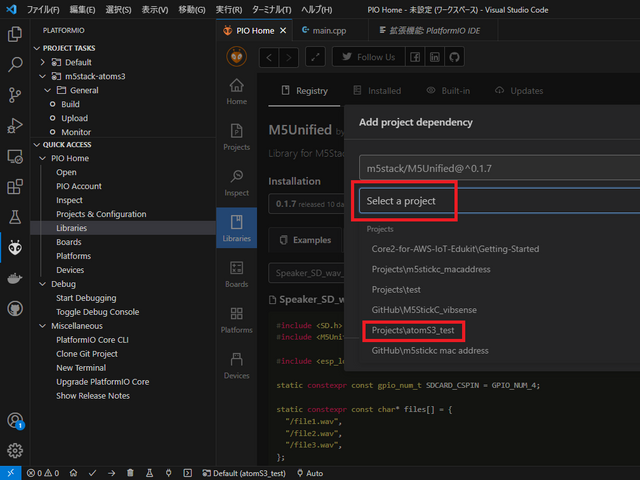The height and width of the screenshot is (480, 640).
Task: Select Projects\m5stickc_macaddress project
Action: click(431, 269)
